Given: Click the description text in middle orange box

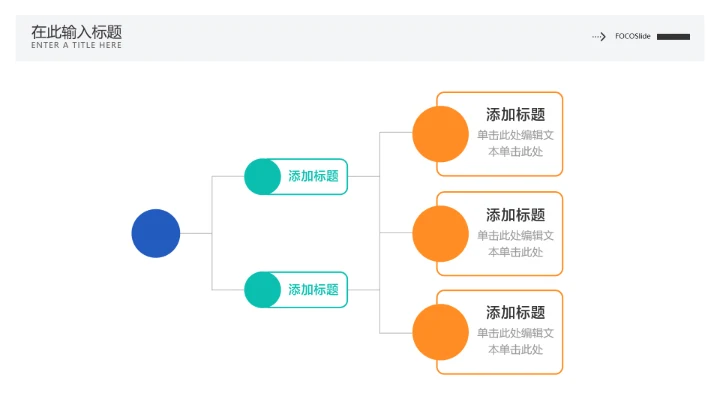Looking at the screenshot, I should tap(515, 243).
